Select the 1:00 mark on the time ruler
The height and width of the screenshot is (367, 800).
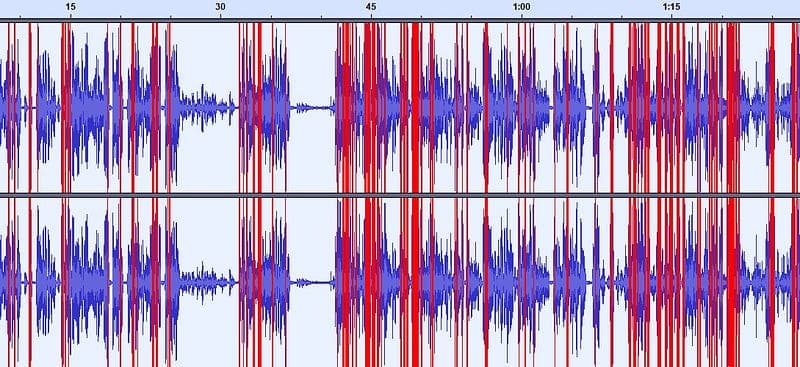pos(521,7)
